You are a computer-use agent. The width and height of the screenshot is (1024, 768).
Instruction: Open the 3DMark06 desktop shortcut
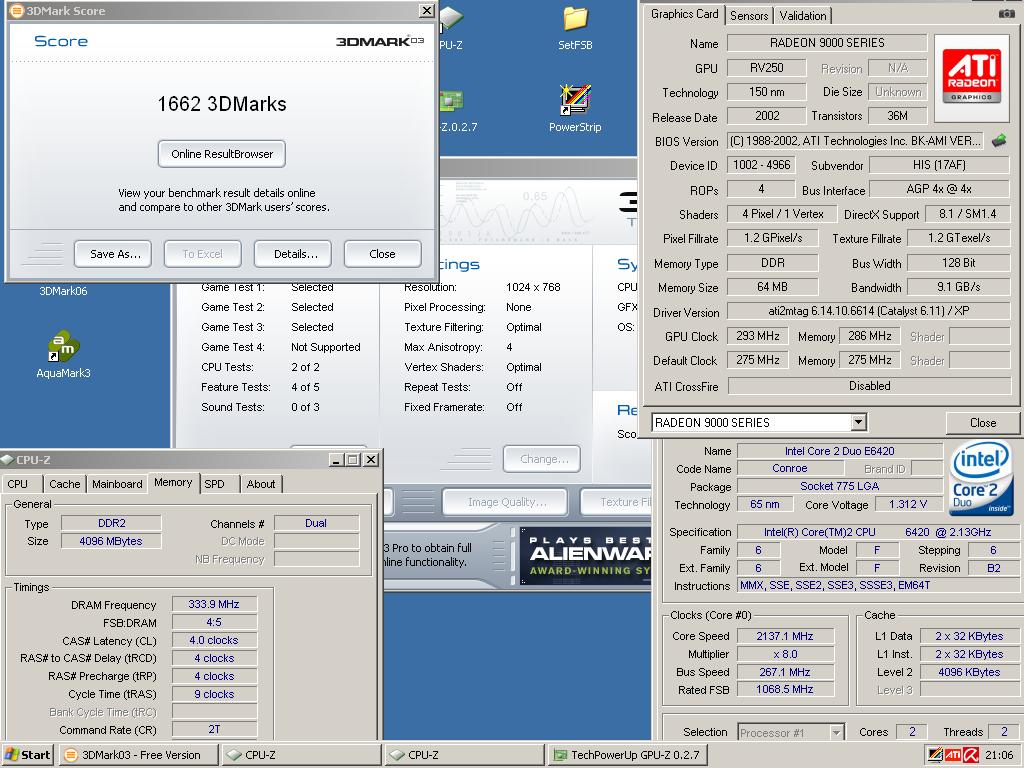[x=63, y=291]
